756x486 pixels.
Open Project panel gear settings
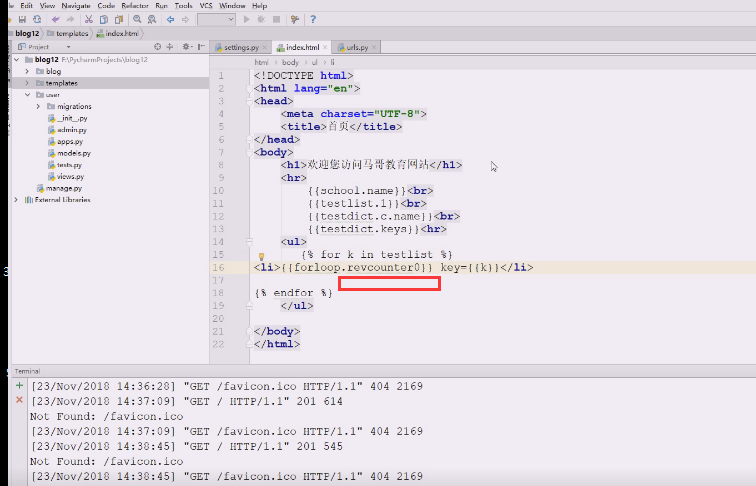[187, 47]
